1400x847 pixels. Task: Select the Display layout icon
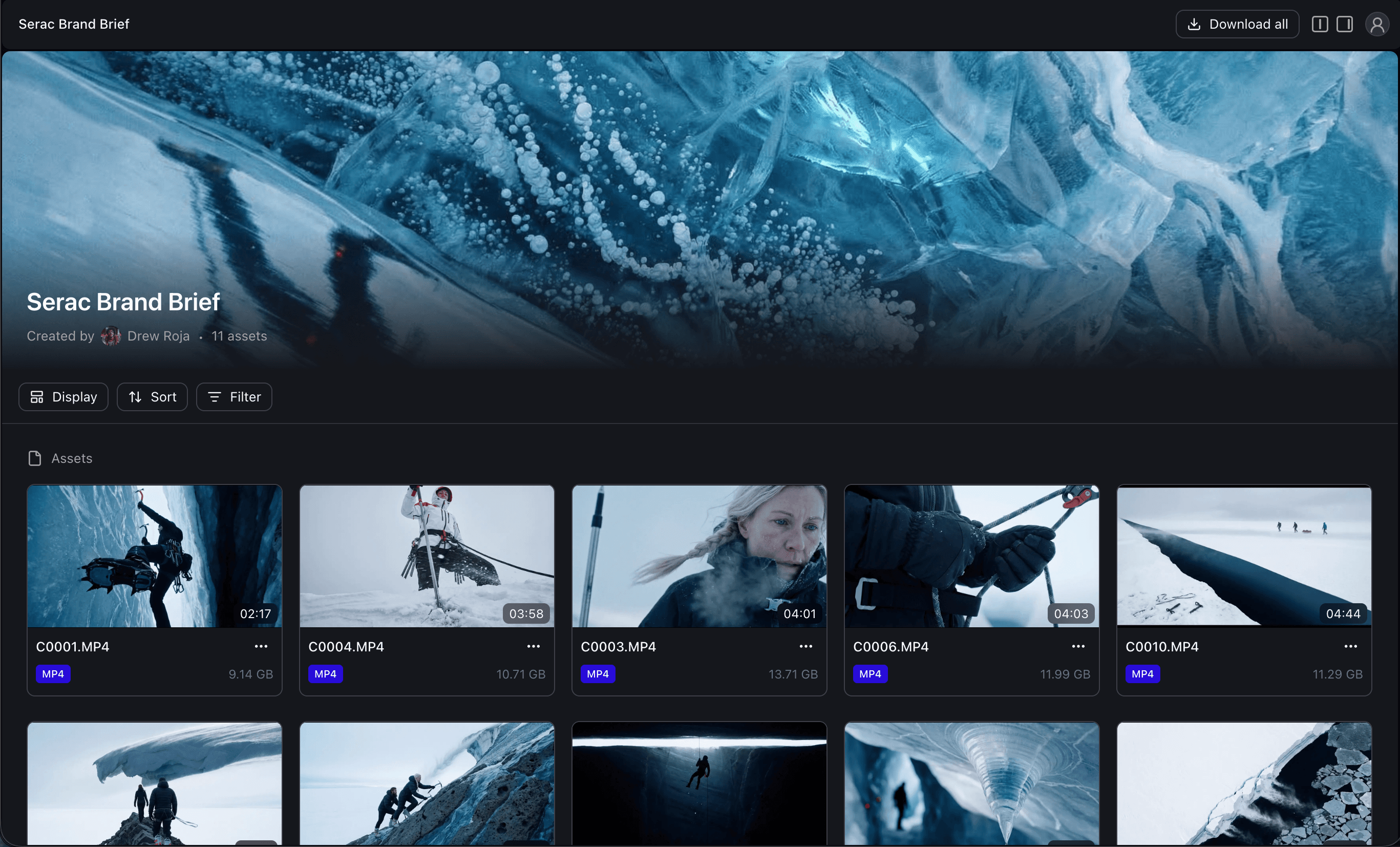tap(37, 396)
